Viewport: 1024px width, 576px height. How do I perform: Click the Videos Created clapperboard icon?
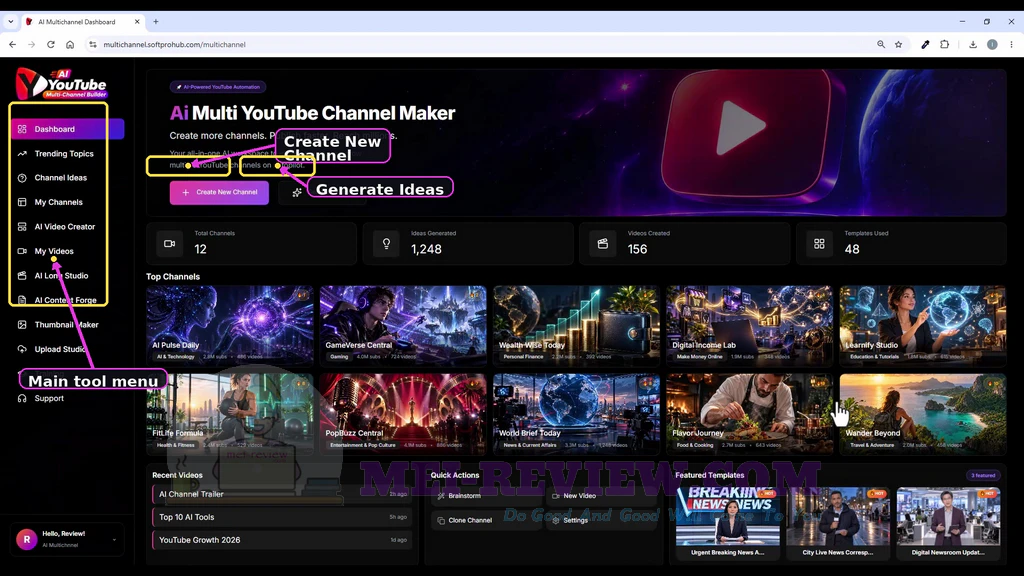coord(603,244)
